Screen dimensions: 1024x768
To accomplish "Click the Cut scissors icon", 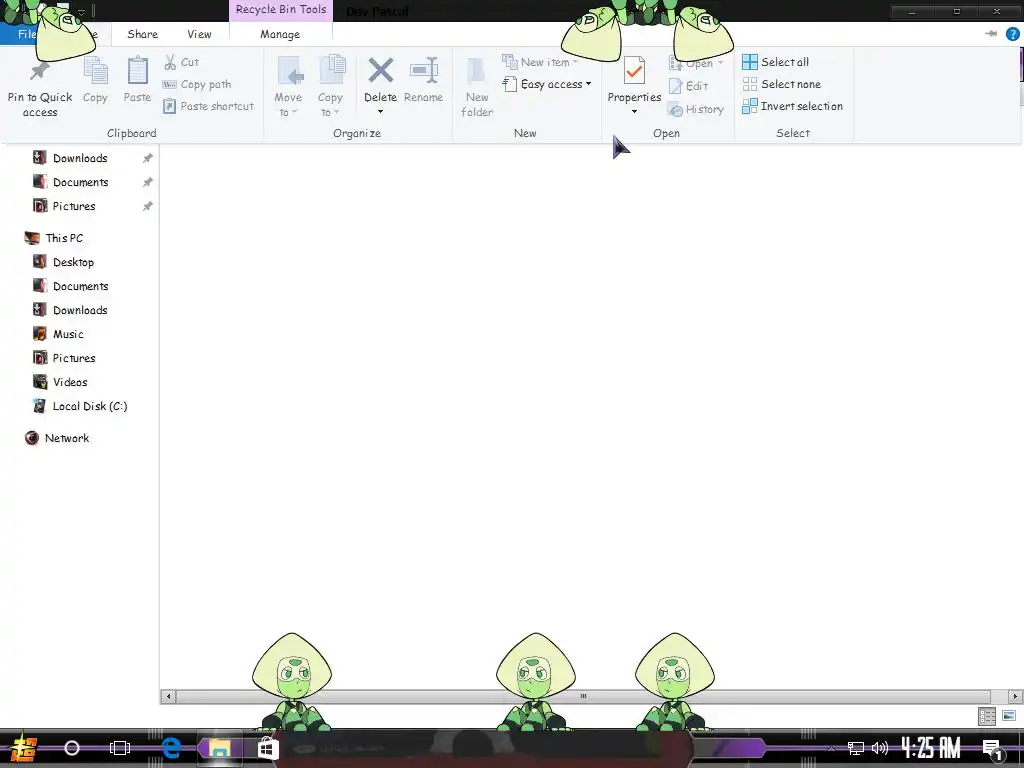I will 170,62.
